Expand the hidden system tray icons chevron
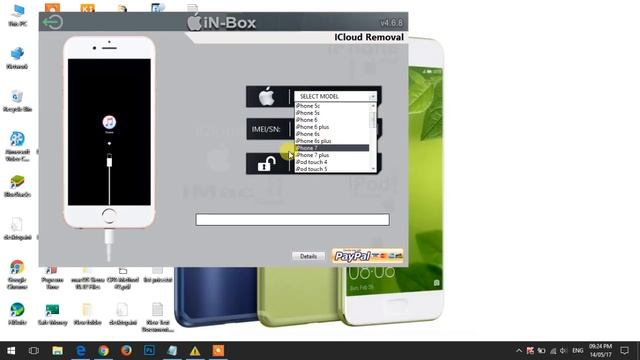 (519, 351)
